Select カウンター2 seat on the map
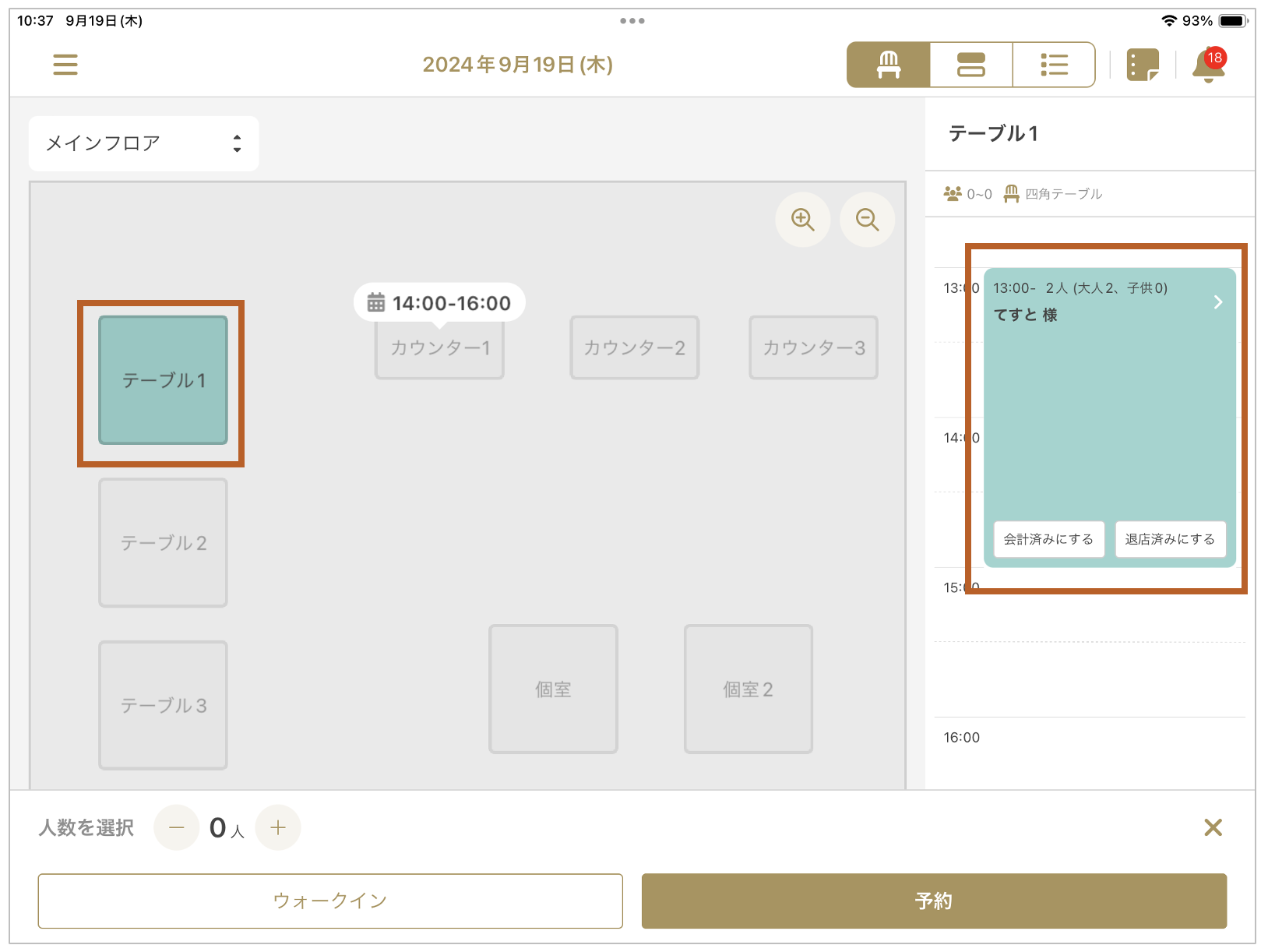1268x952 pixels. 634,347
